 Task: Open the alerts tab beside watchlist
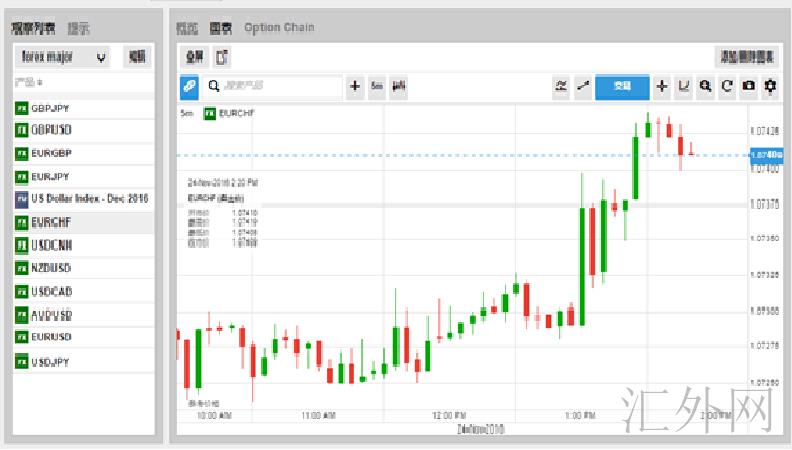(79, 28)
